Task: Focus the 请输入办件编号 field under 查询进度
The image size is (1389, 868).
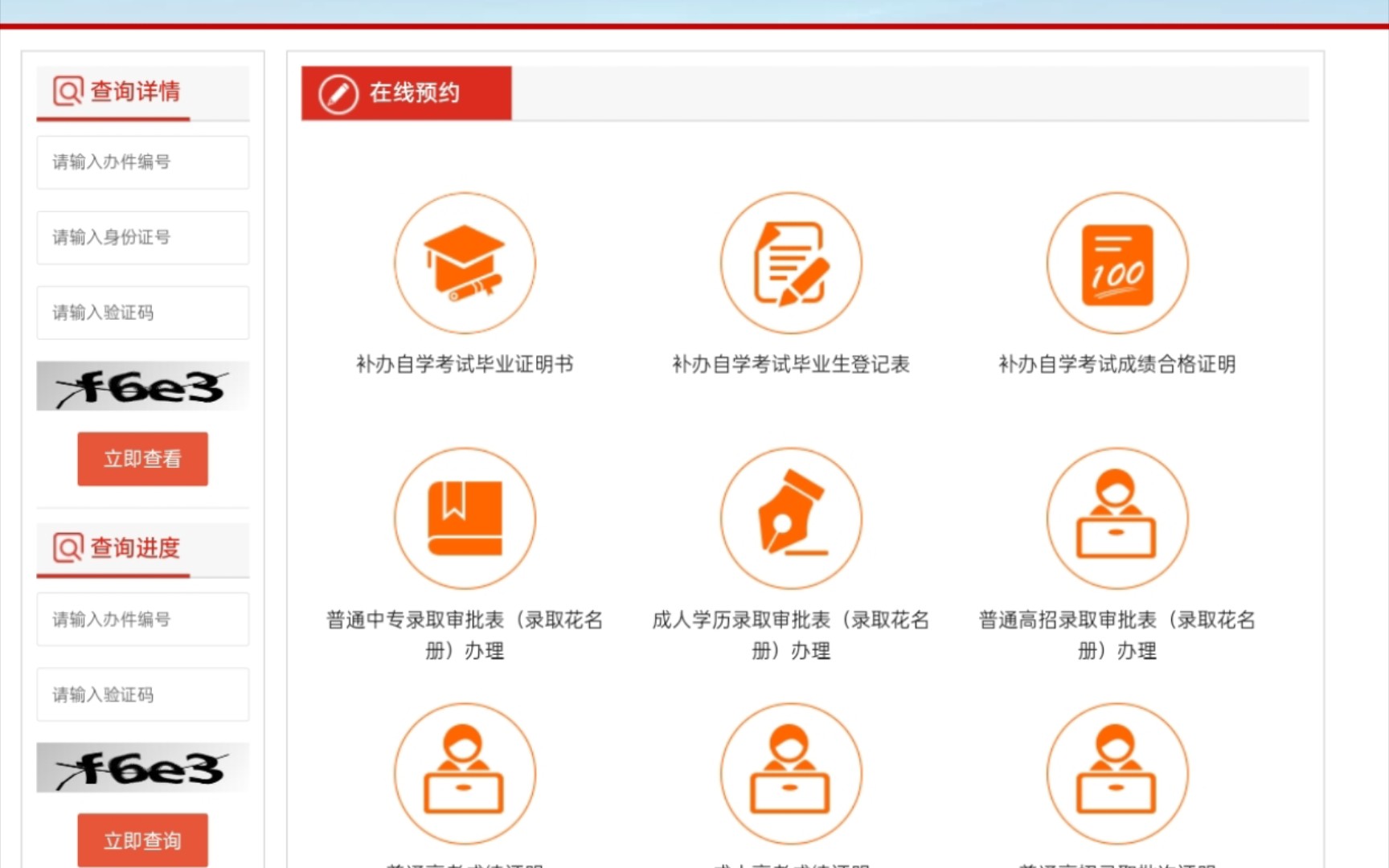Action: click(143, 620)
